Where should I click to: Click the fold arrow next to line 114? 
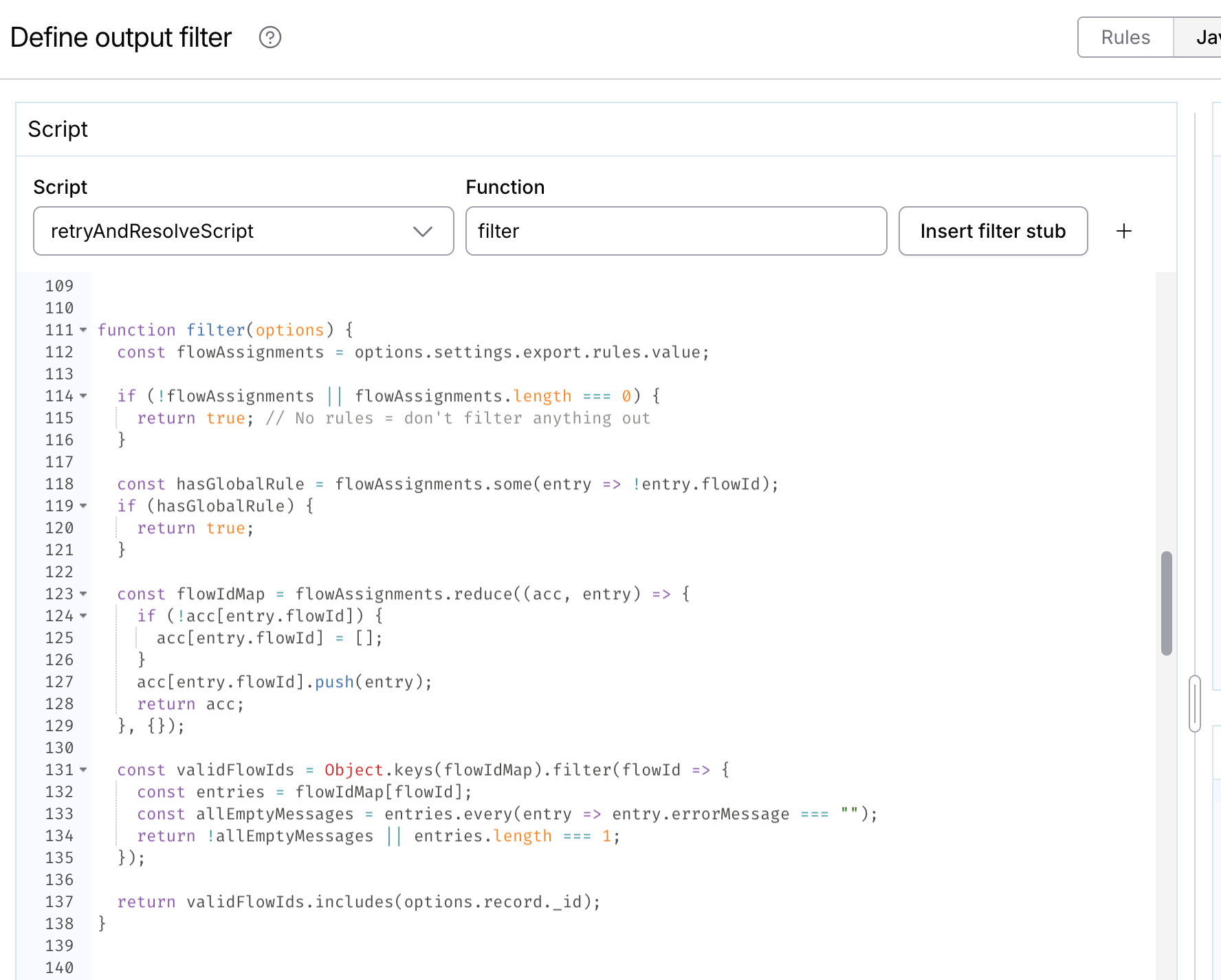click(x=82, y=397)
